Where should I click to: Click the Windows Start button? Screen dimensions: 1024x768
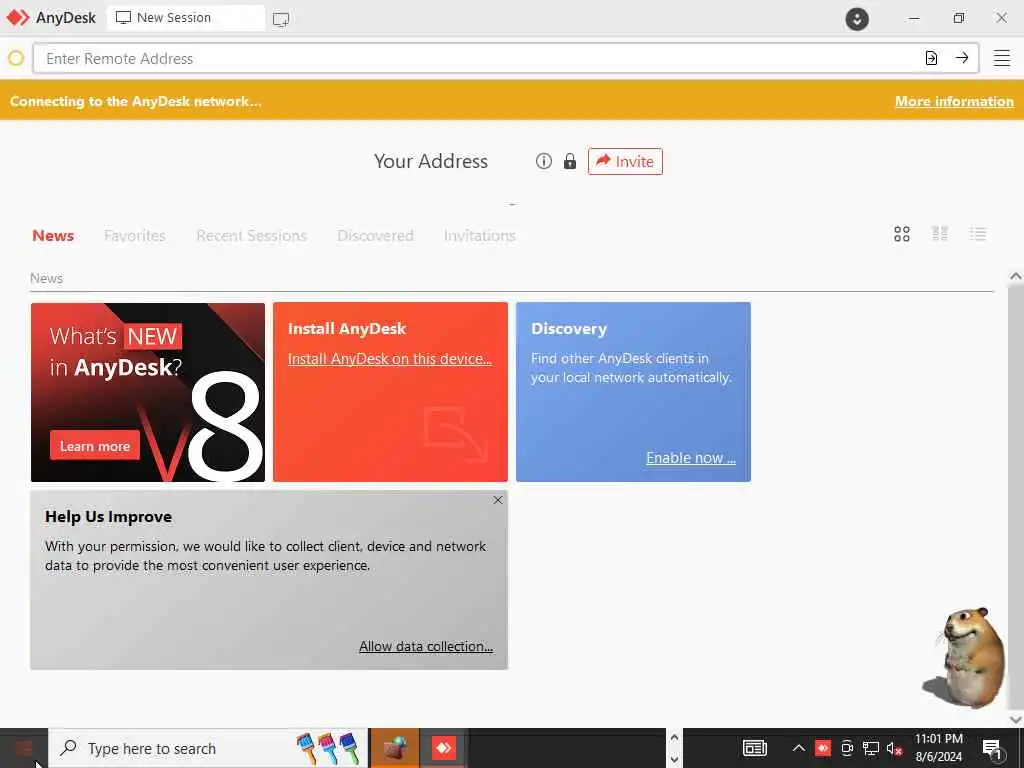pos(24,748)
